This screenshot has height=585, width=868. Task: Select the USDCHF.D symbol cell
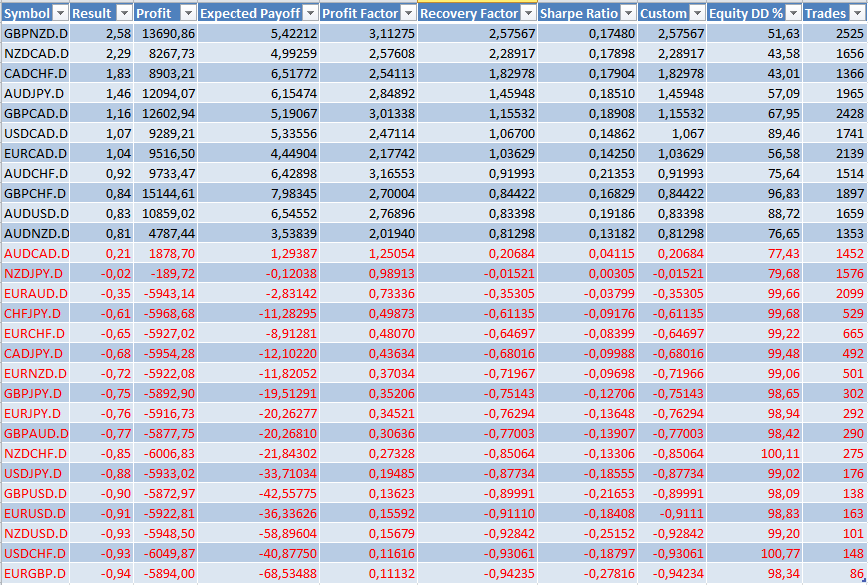click(35, 553)
